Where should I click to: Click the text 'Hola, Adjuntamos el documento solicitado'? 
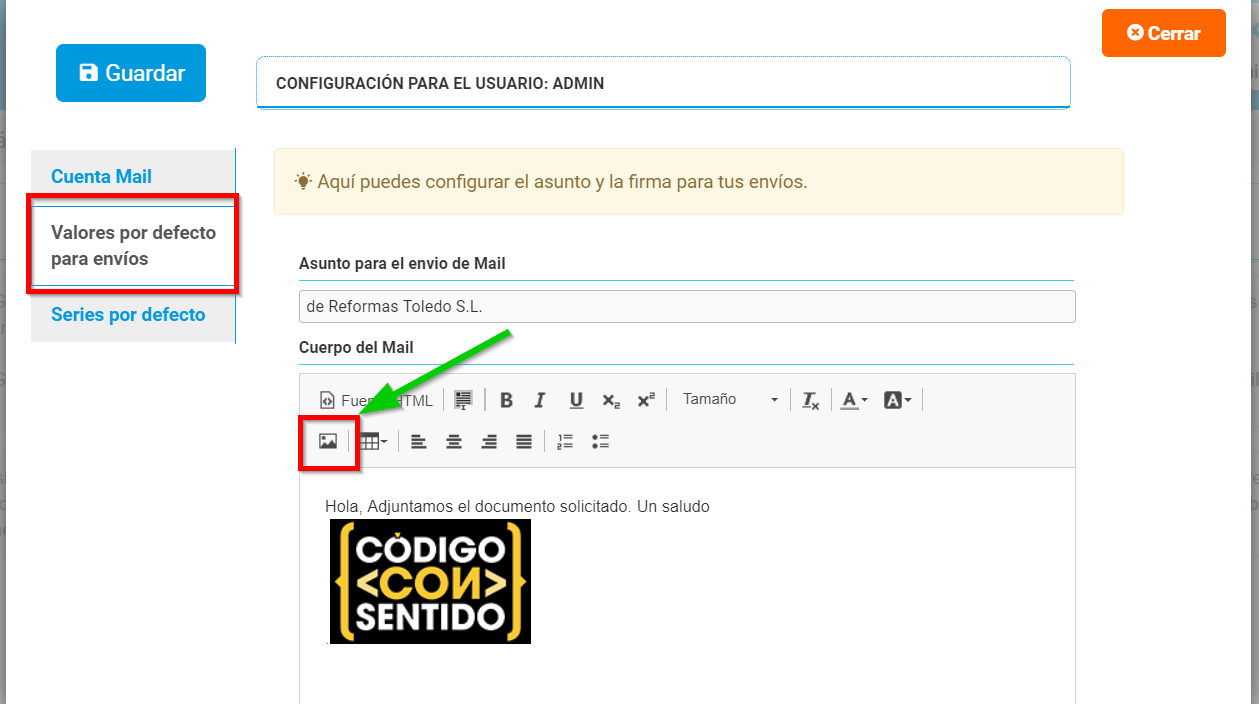477,506
